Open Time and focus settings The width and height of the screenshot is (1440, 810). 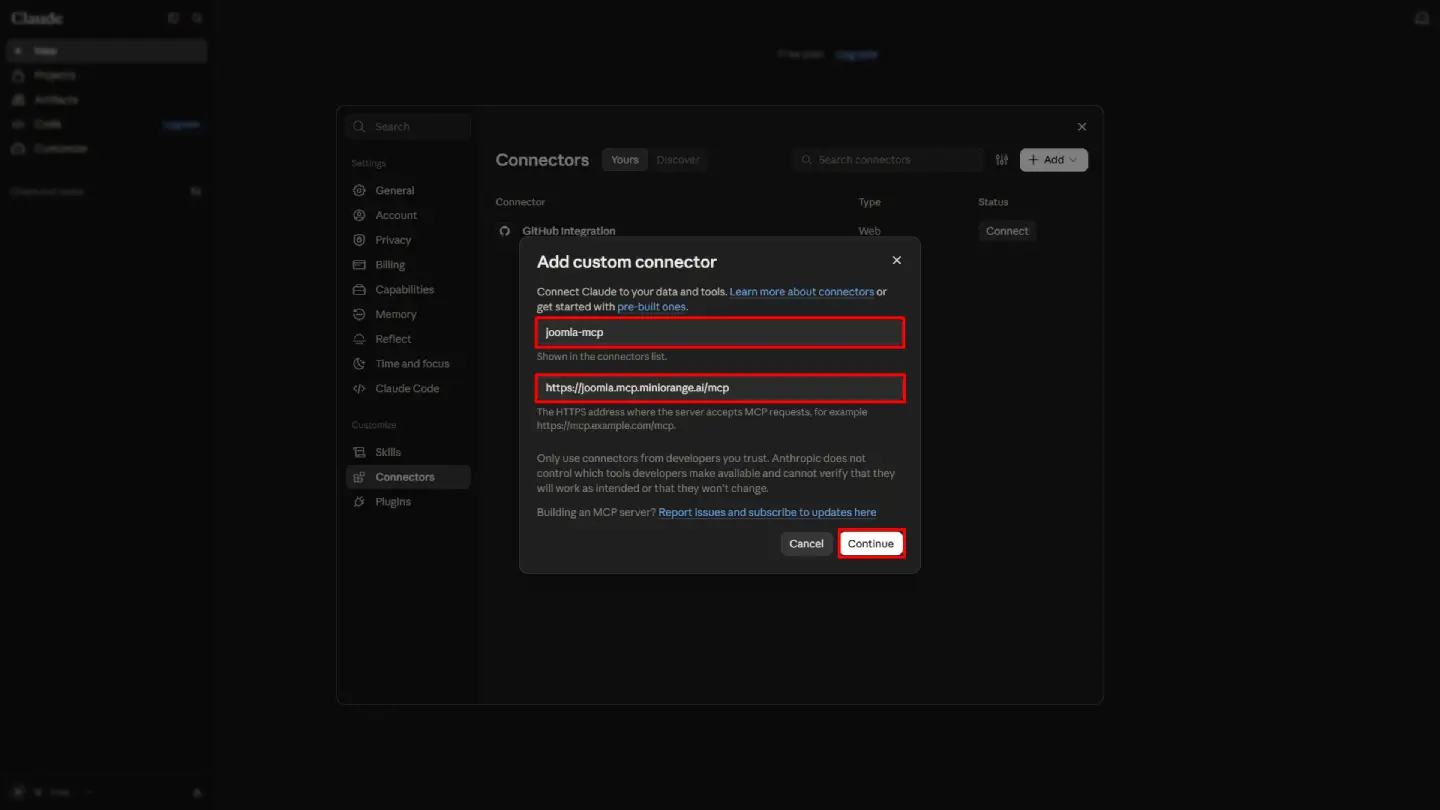(408, 364)
